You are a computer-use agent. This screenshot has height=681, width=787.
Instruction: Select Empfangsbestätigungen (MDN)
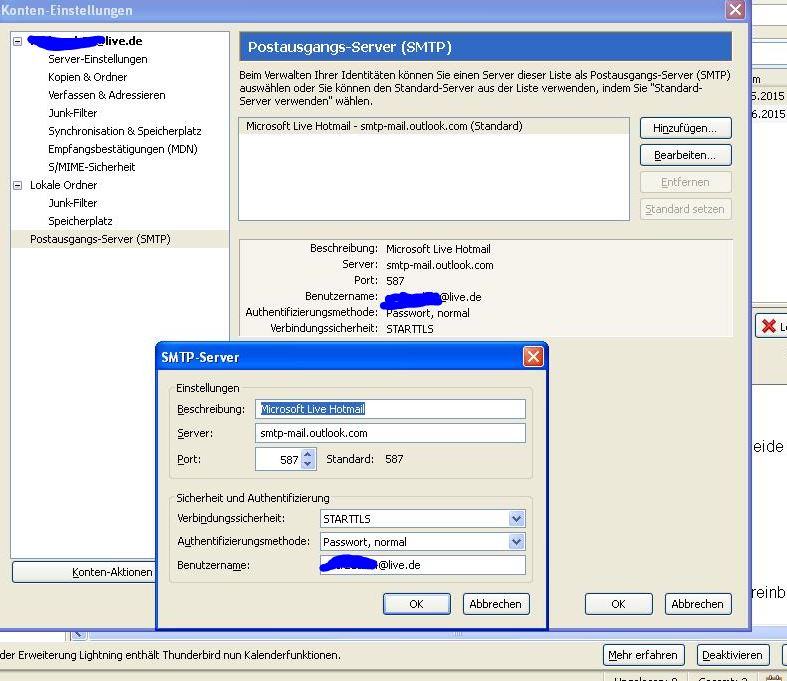(x=122, y=150)
